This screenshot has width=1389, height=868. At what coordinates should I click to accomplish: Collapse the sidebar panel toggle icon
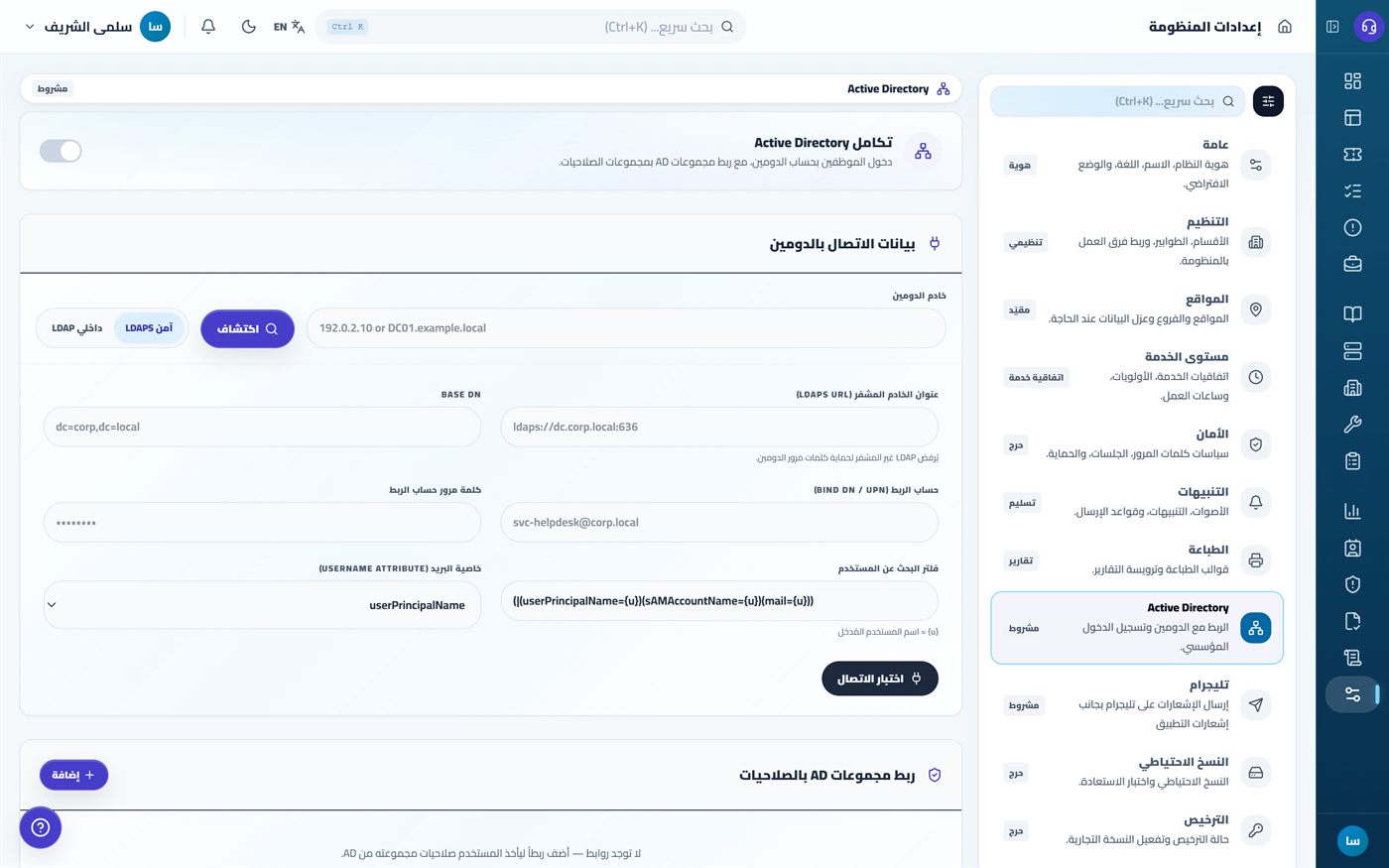[x=1332, y=27]
